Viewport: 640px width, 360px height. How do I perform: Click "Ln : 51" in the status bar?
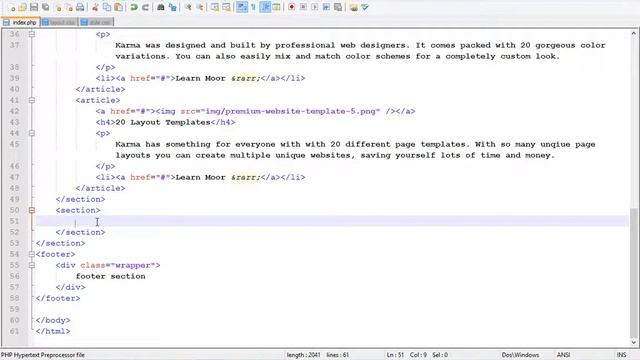pyautogui.click(x=395, y=355)
